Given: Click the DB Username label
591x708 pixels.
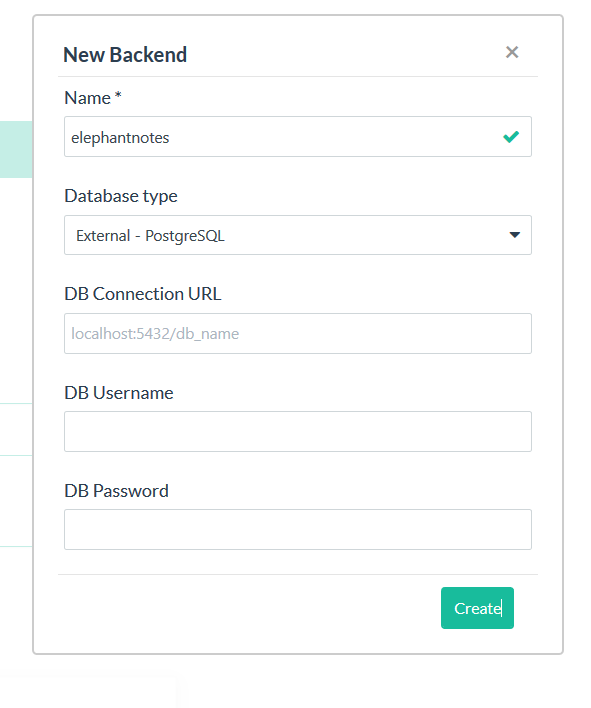Looking at the screenshot, I should click(119, 393).
